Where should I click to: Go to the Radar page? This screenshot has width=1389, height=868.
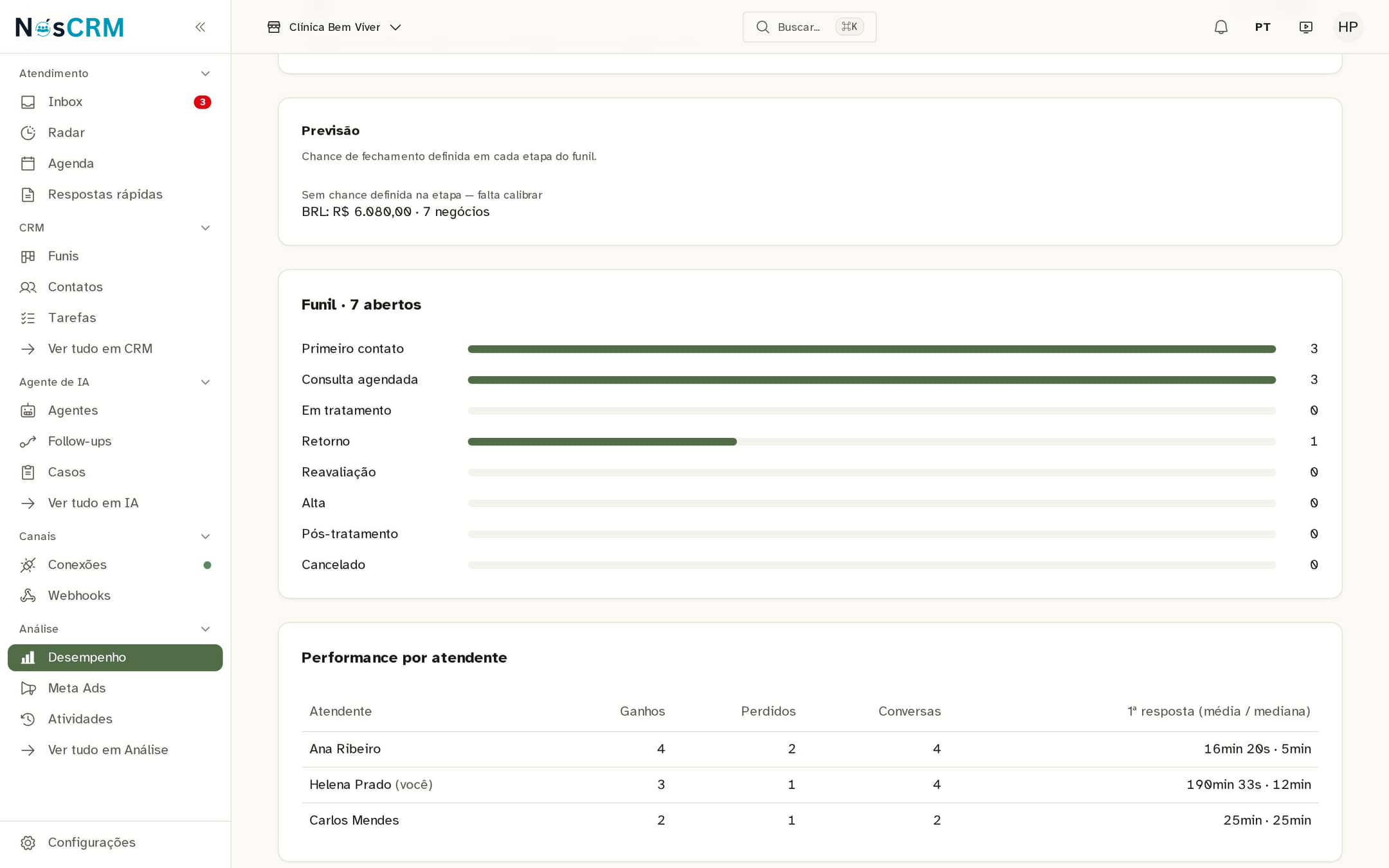(x=115, y=132)
